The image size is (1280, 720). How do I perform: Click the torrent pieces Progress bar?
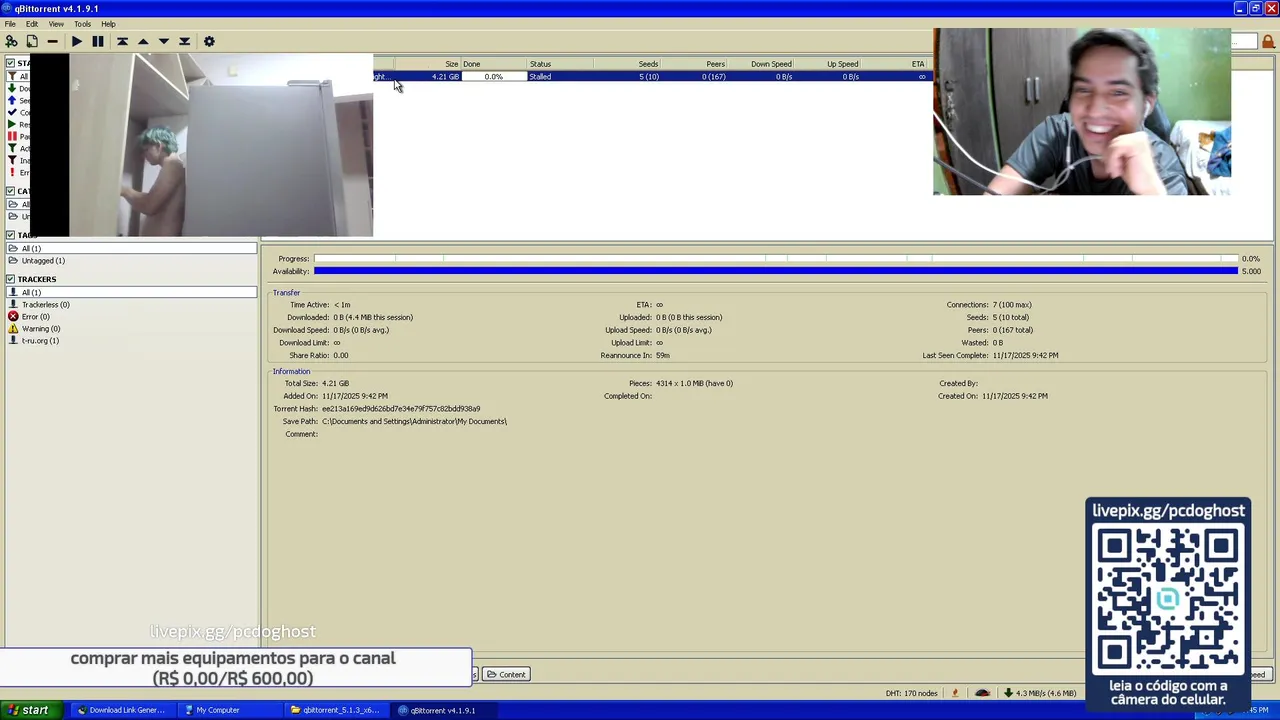pyautogui.click(x=775, y=259)
